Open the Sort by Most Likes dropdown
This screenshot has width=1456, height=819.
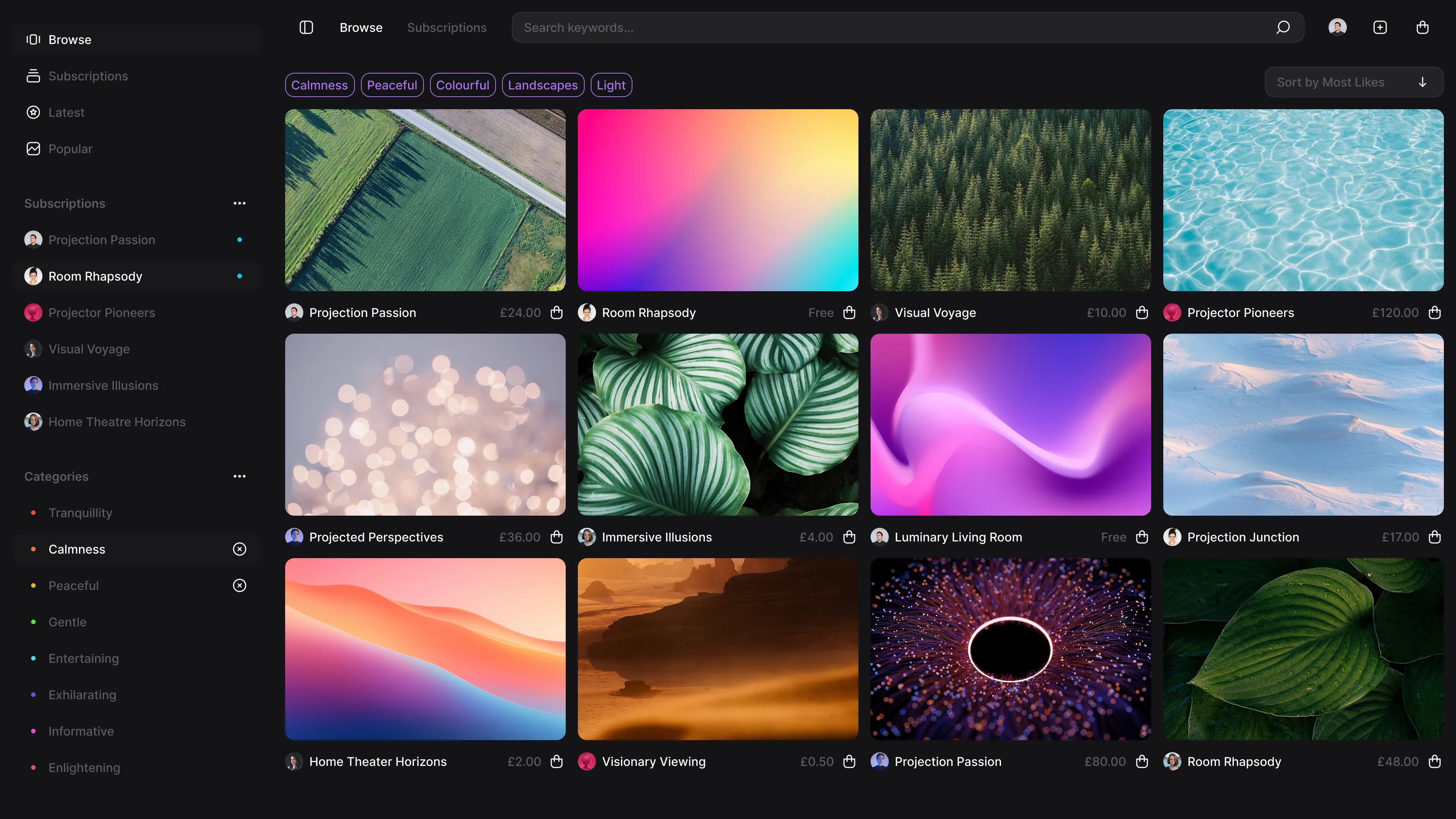[1354, 82]
